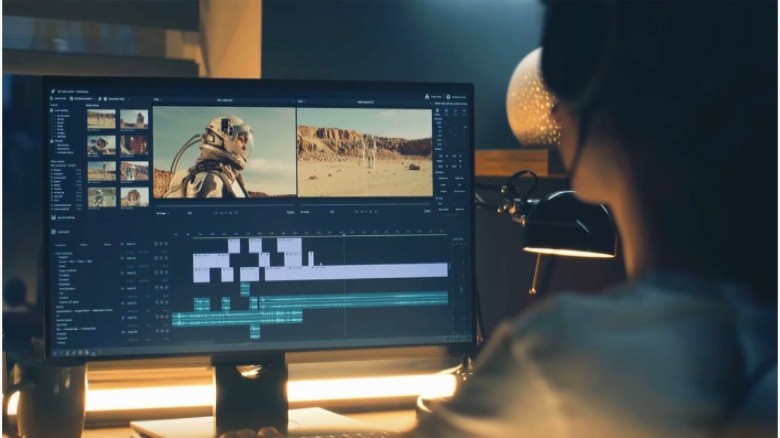Toggle first icon on top video track header
This screenshot has height=438, width=780.
point(156,244)
